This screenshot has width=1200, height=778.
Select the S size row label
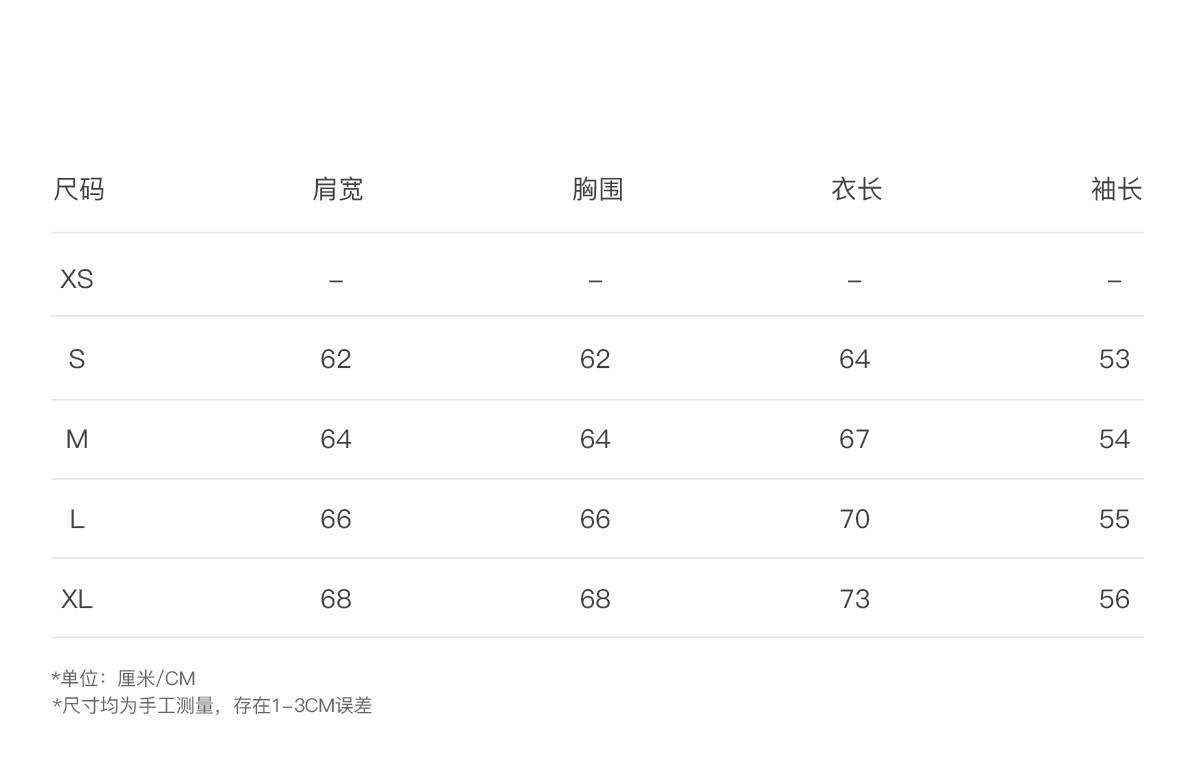tap(77, 359)
